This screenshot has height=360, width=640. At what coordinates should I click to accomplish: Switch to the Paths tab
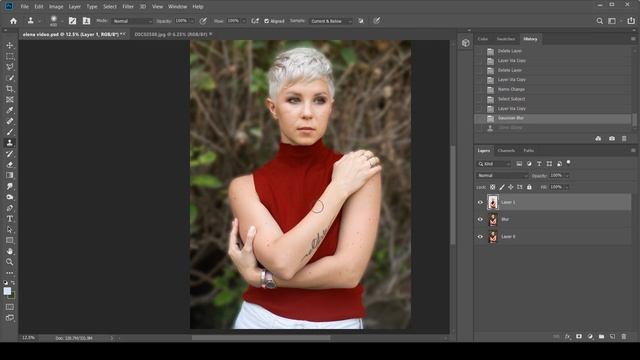[x=529, y=151]
